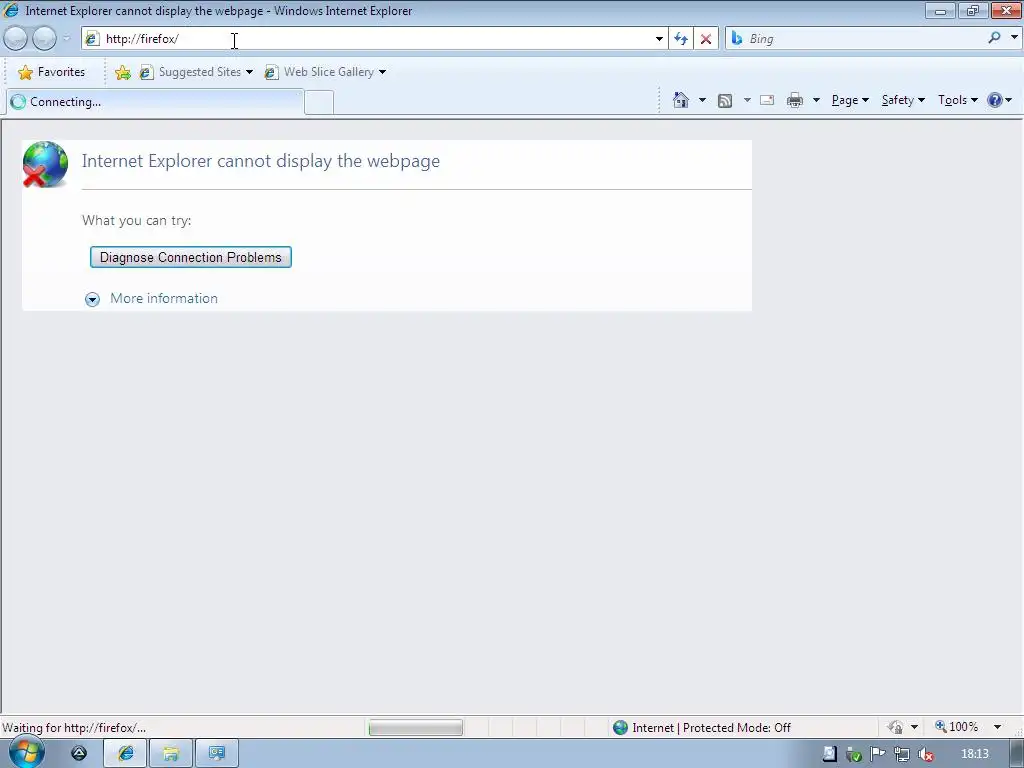This screenshot has width=1024, height=768.
Task: Click Add to Favorites Bar star icon
Action: 122,72
